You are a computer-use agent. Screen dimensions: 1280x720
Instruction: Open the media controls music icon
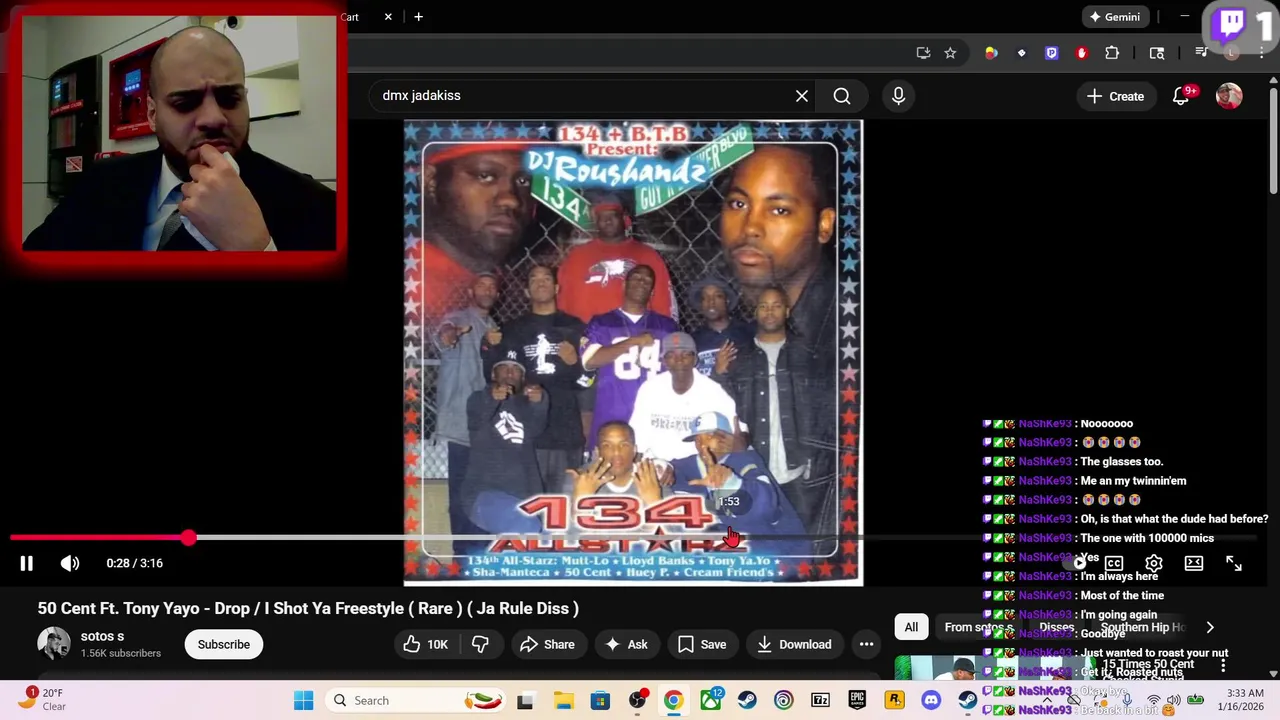pos(1201,53)
